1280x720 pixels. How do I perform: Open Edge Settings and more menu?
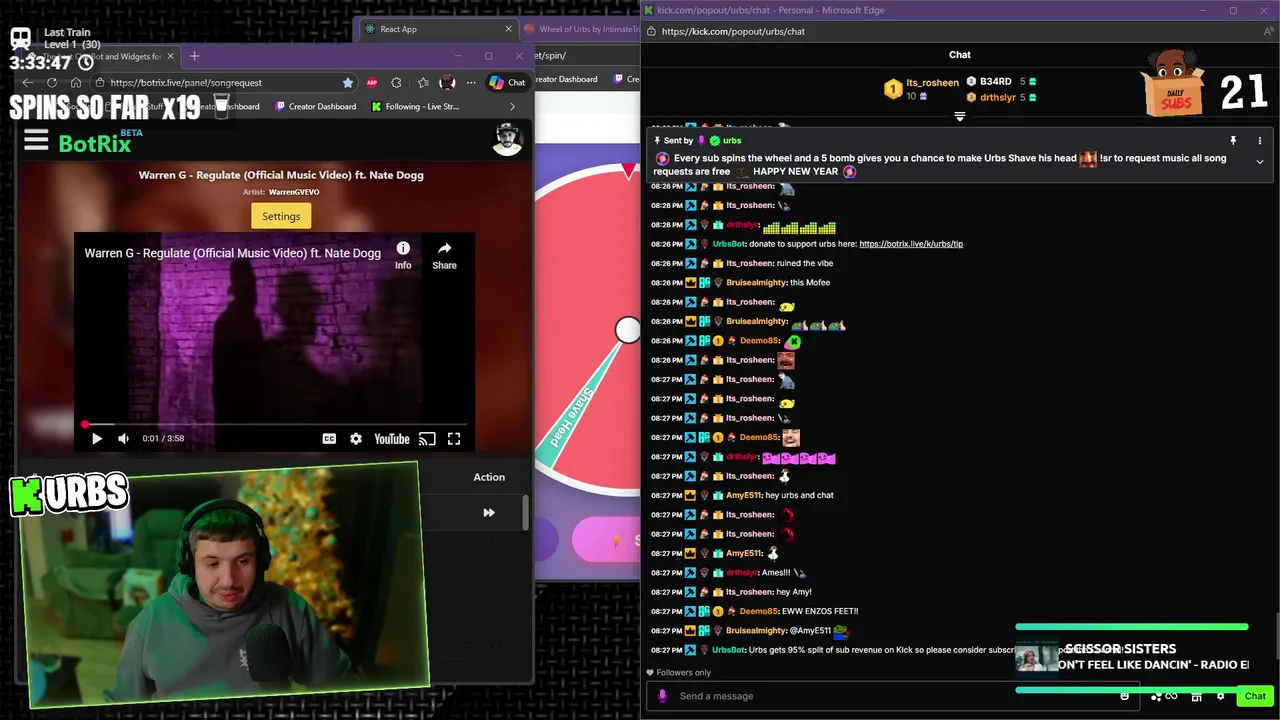tap(471, 83)
